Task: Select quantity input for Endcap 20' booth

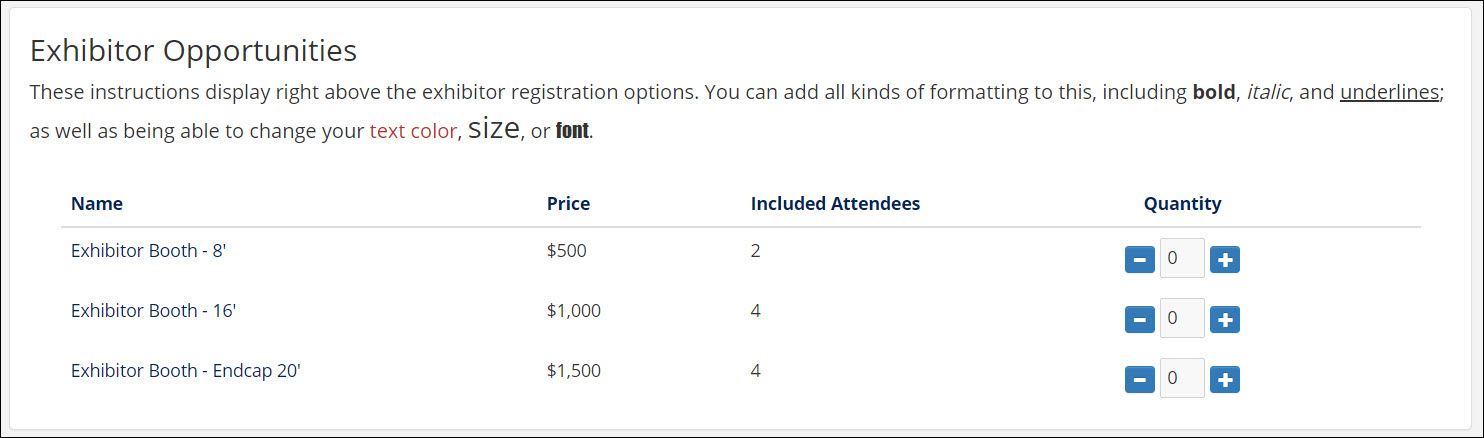Action: [x=1182, y=379]
